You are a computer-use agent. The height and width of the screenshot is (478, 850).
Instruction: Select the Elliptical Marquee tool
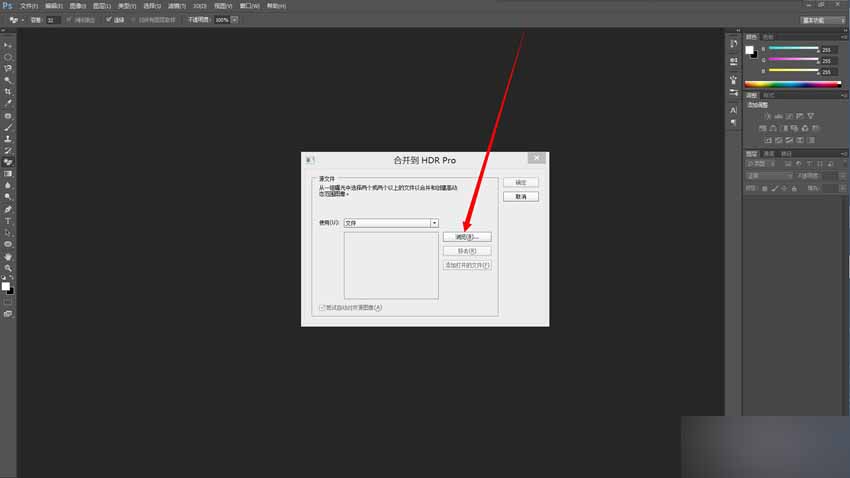pos(8,57)
